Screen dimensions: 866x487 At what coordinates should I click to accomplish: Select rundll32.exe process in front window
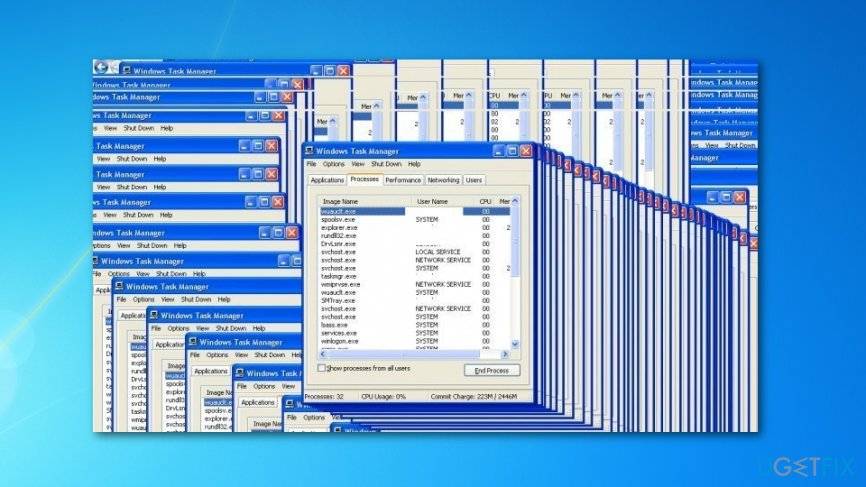tap(339, 236)
